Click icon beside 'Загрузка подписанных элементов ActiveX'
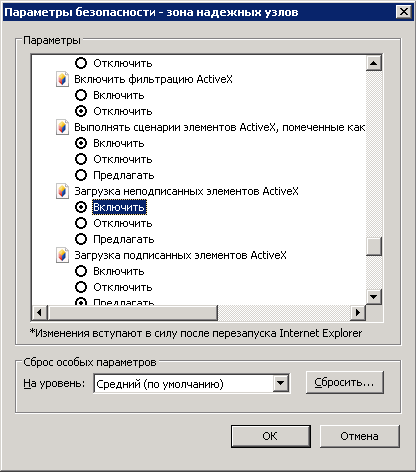 click(62, 255)
